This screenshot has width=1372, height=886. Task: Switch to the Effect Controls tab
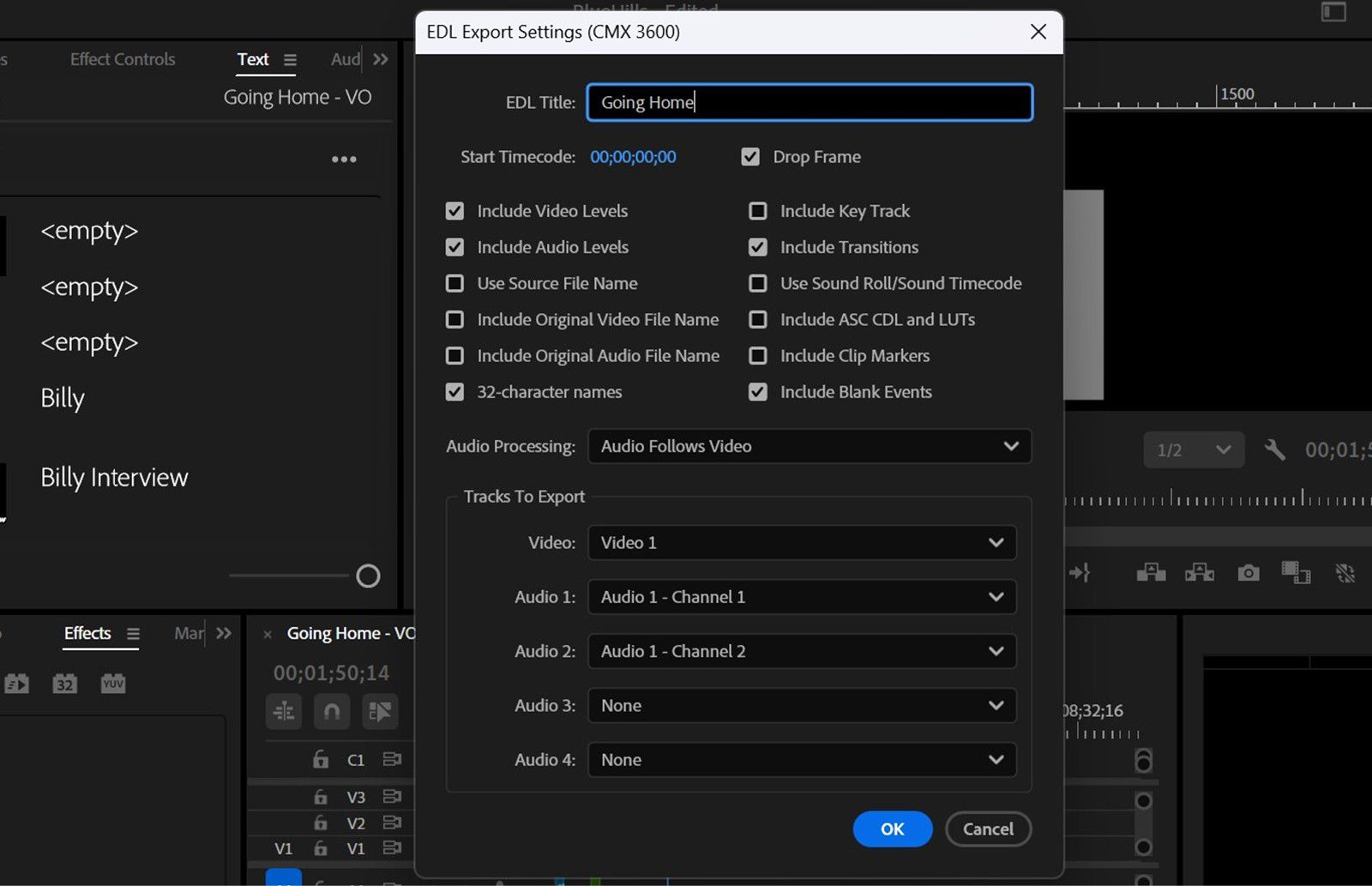tap(122, 59)
